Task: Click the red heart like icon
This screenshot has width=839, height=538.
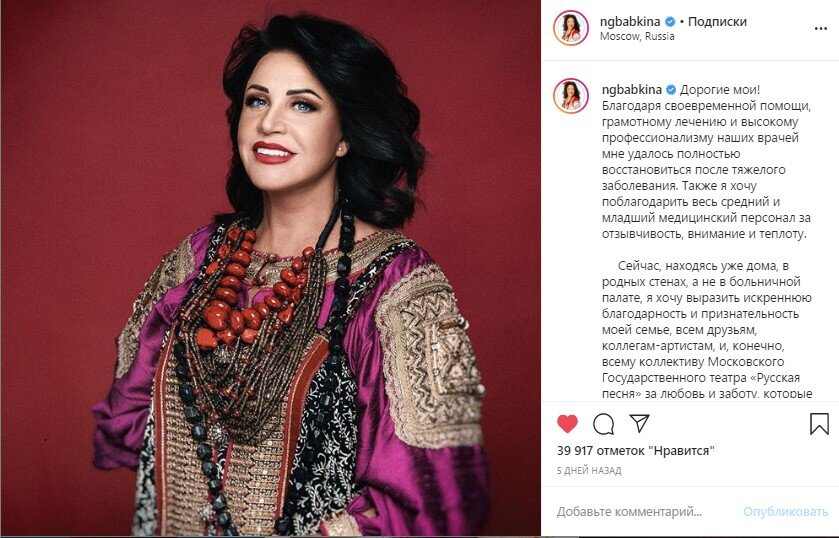Action: (567, 423)
